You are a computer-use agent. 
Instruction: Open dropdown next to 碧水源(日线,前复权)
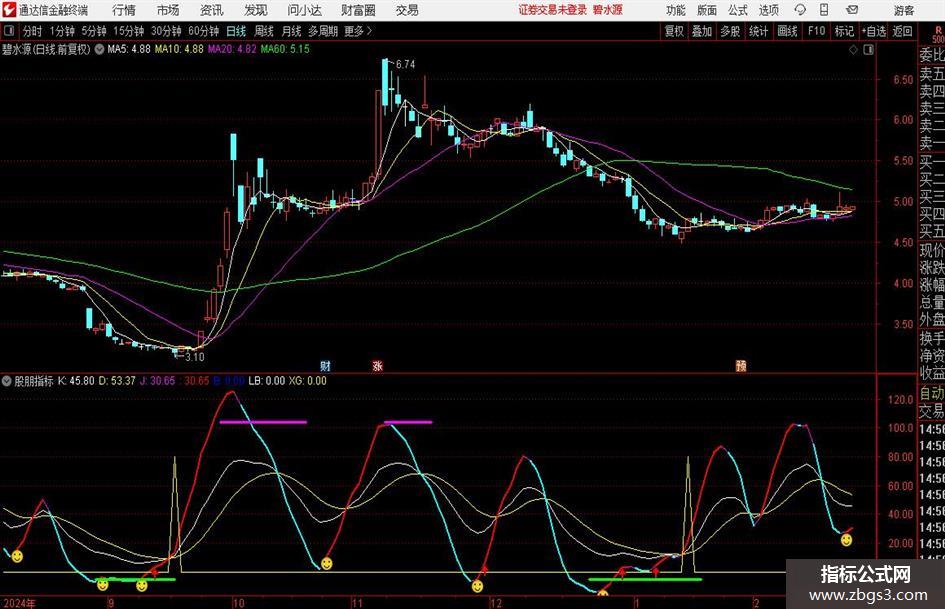98,49
